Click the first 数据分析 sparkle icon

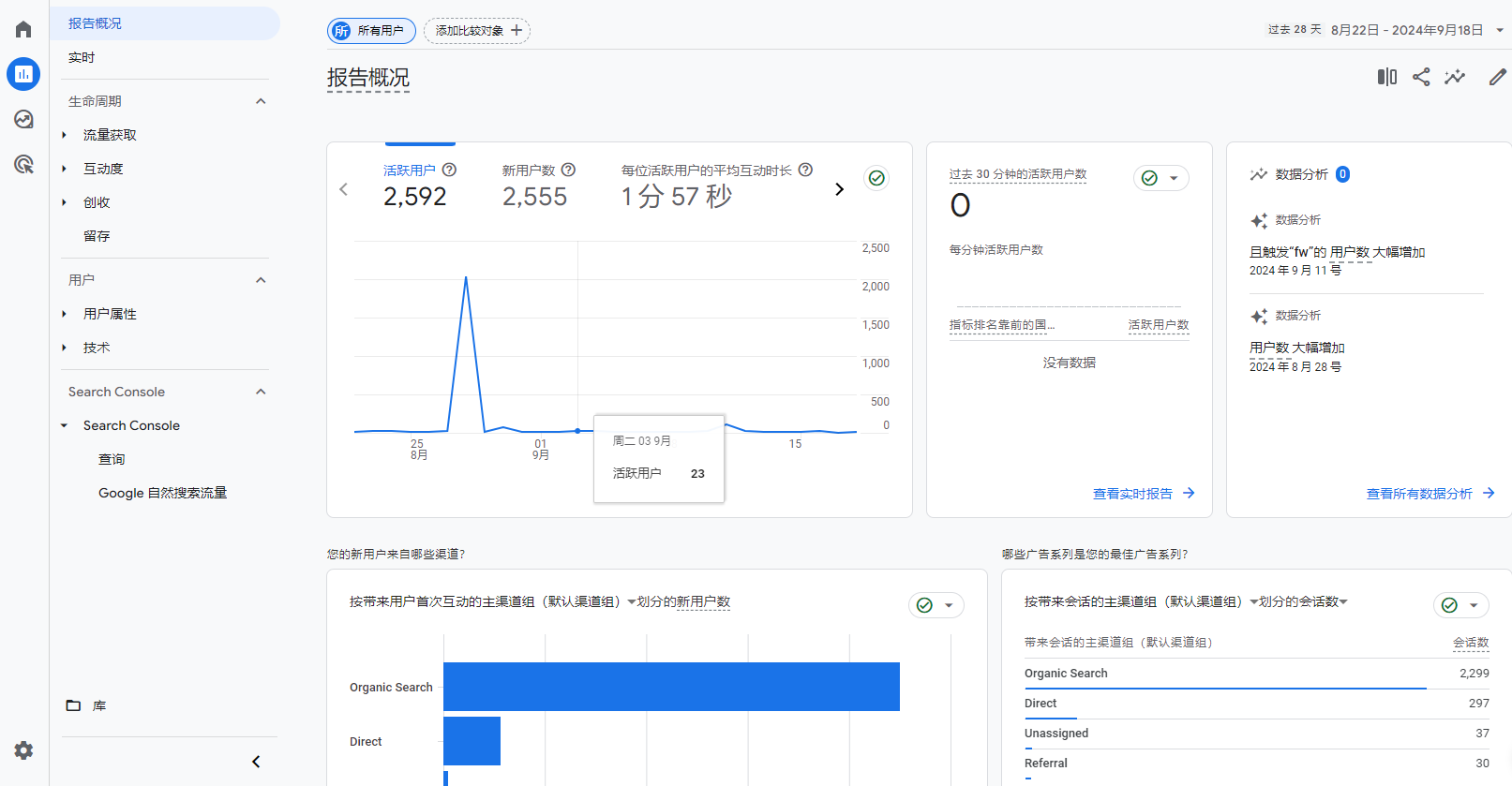[1259, 221]
